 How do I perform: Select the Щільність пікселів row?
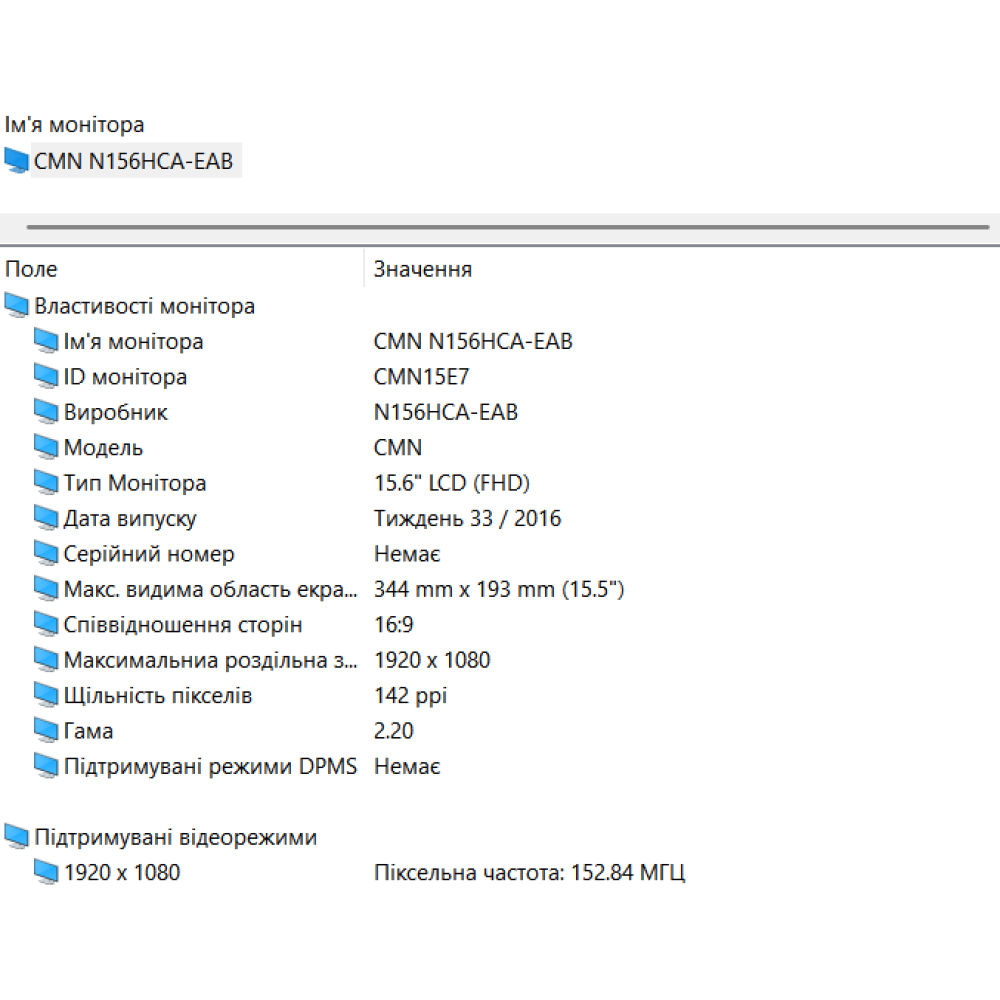[157, 696]
